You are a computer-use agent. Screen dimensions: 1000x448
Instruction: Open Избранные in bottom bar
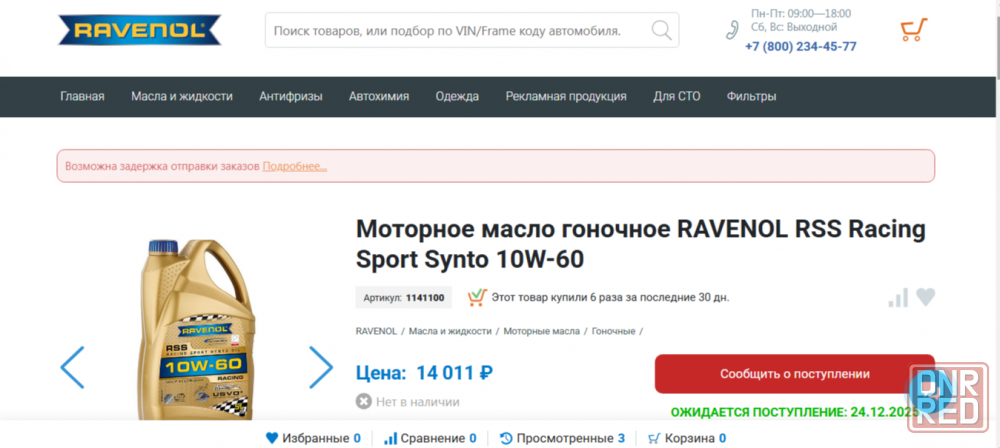coord(313,438)
